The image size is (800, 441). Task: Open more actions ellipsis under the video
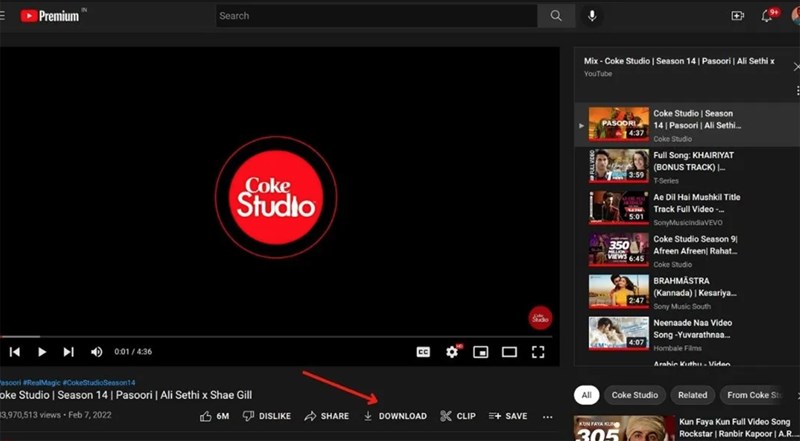tap(547, 416)
